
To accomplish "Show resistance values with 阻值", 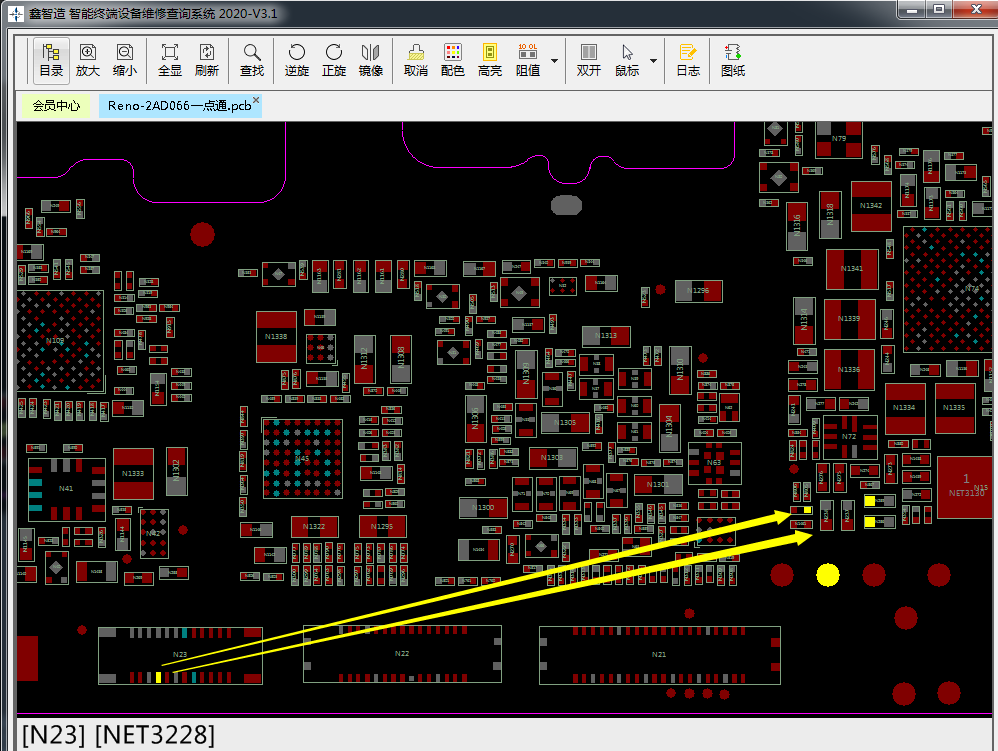I will click(528, 60).
